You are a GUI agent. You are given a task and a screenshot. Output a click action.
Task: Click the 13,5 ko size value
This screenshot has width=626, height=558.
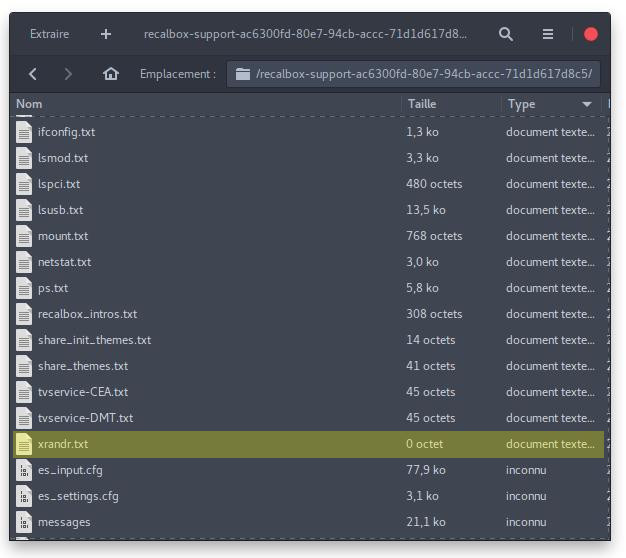[x=426, y=210]
